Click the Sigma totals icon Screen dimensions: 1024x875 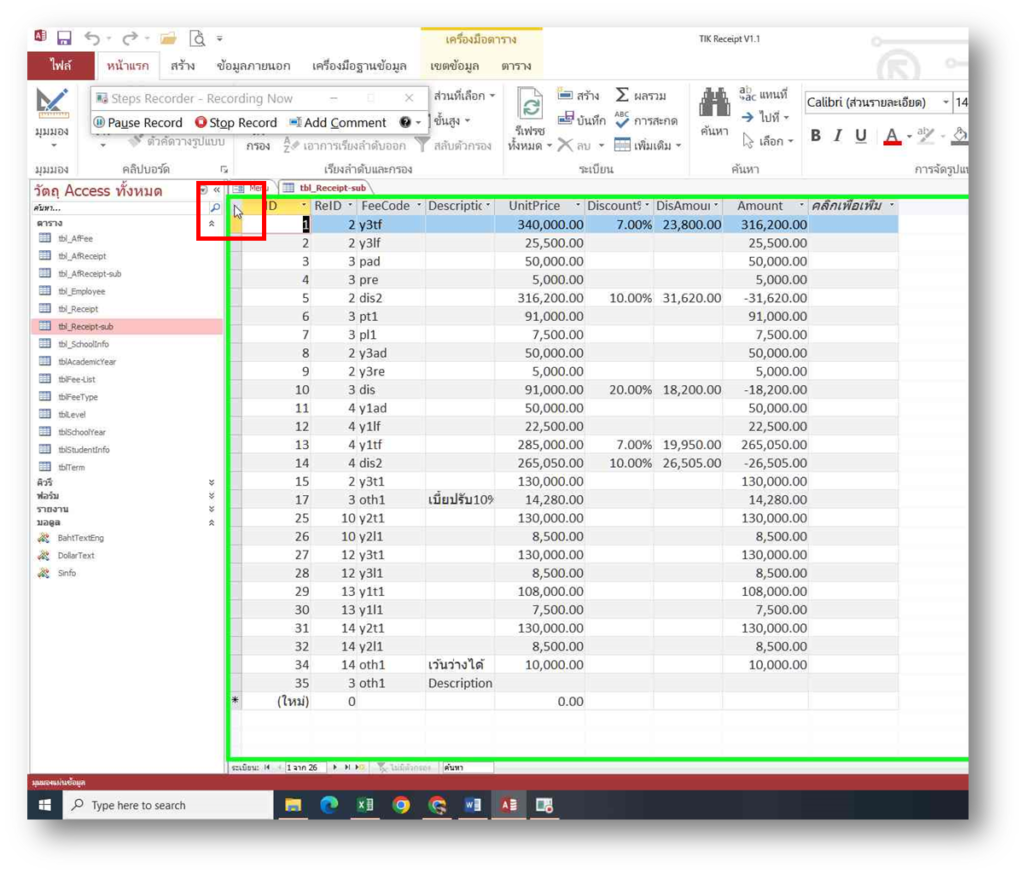(x=622, y=95)
